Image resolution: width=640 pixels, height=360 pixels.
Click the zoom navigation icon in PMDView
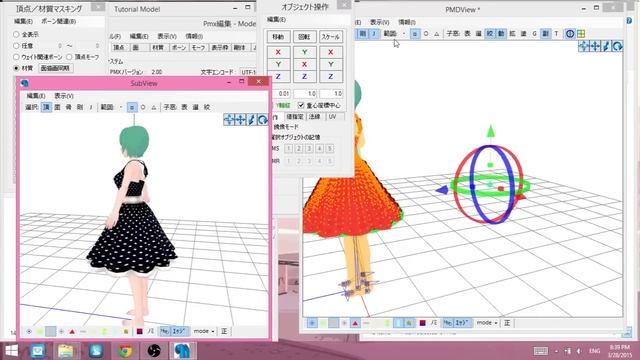607,46
